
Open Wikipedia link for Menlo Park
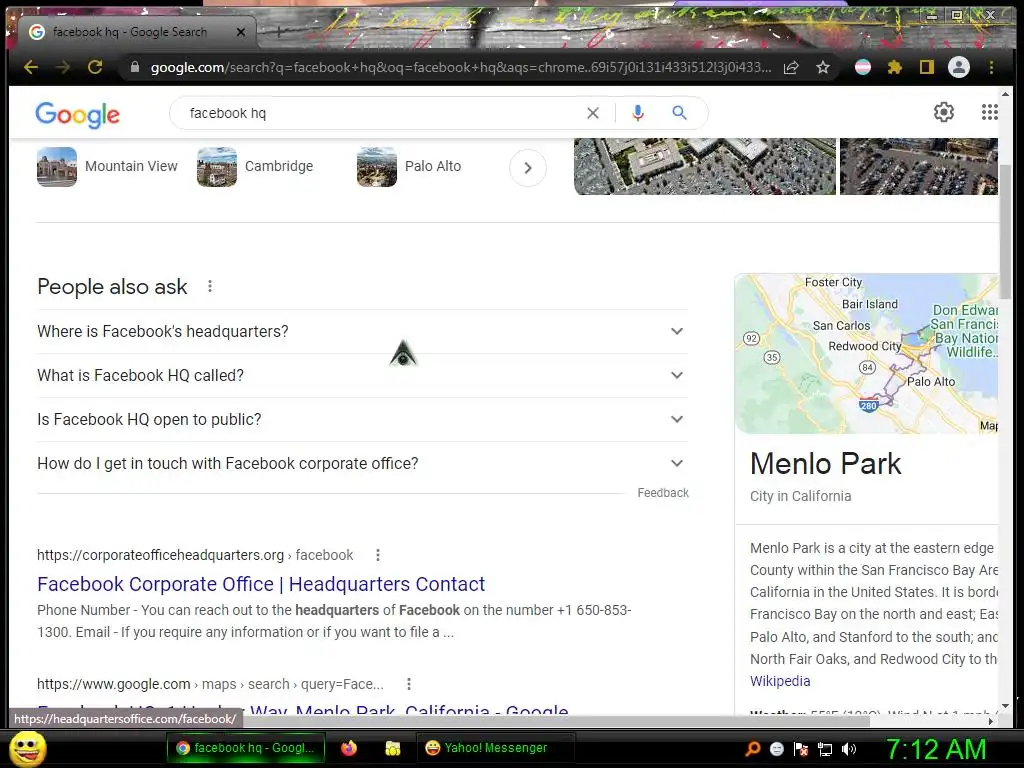click(780, 681)
